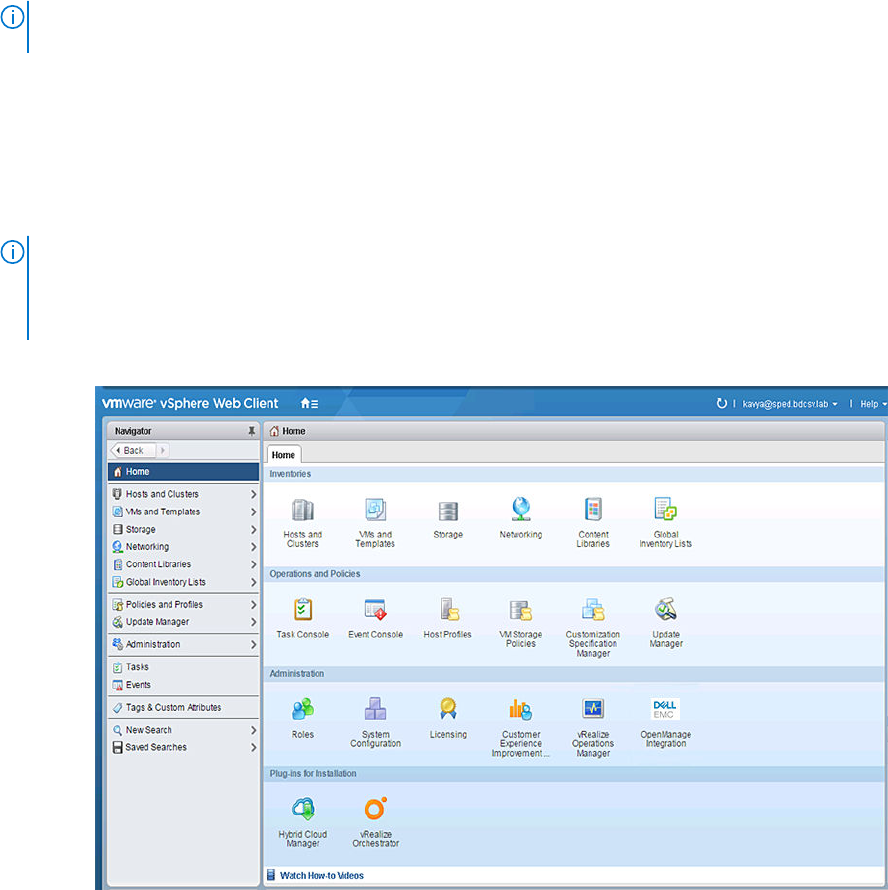Screen dimensions: 888x890
Task: Launch the Task Console icon
Action: (303, 610)
